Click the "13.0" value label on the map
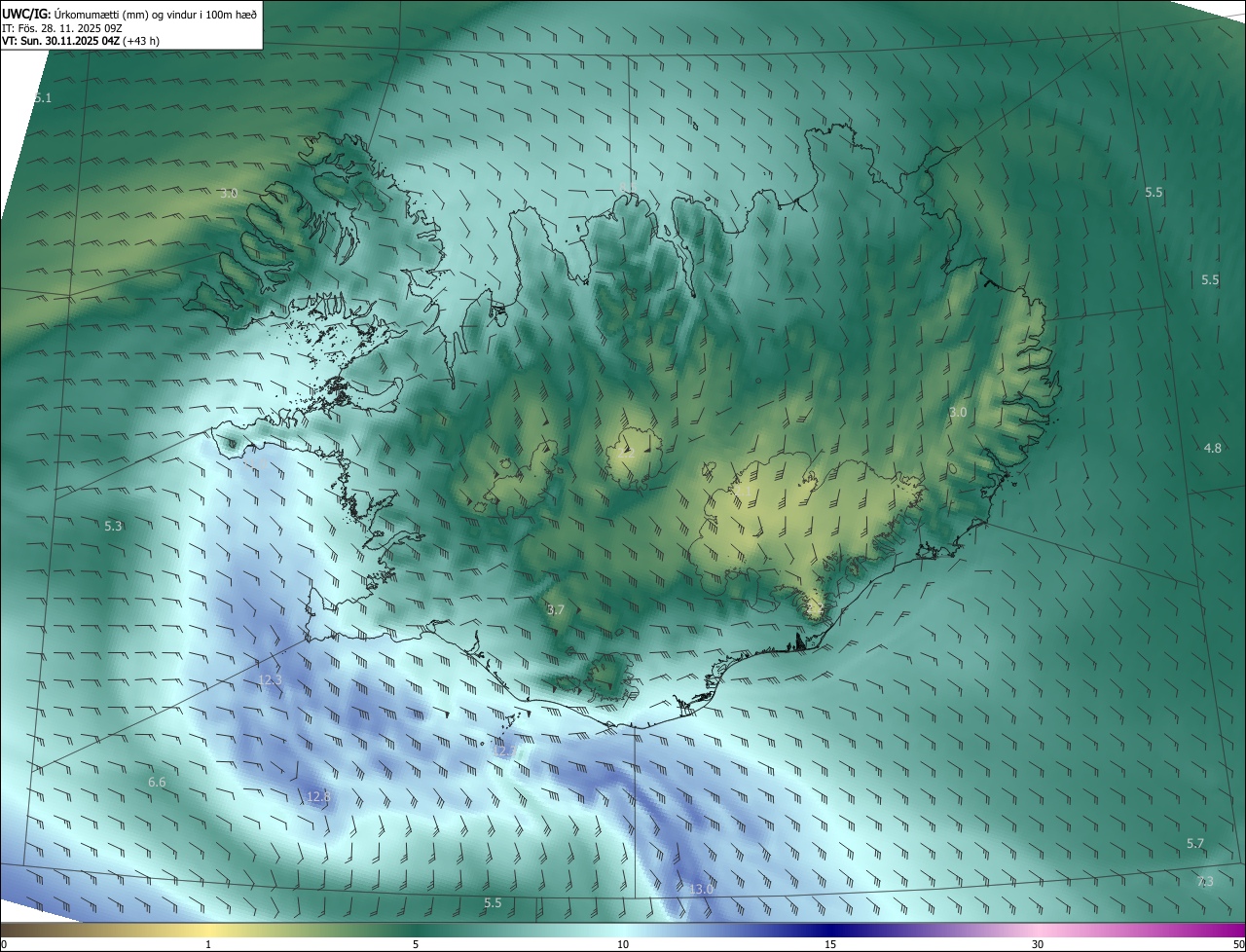Screen dimensions: 1246x952 click(x=701, y=889)
